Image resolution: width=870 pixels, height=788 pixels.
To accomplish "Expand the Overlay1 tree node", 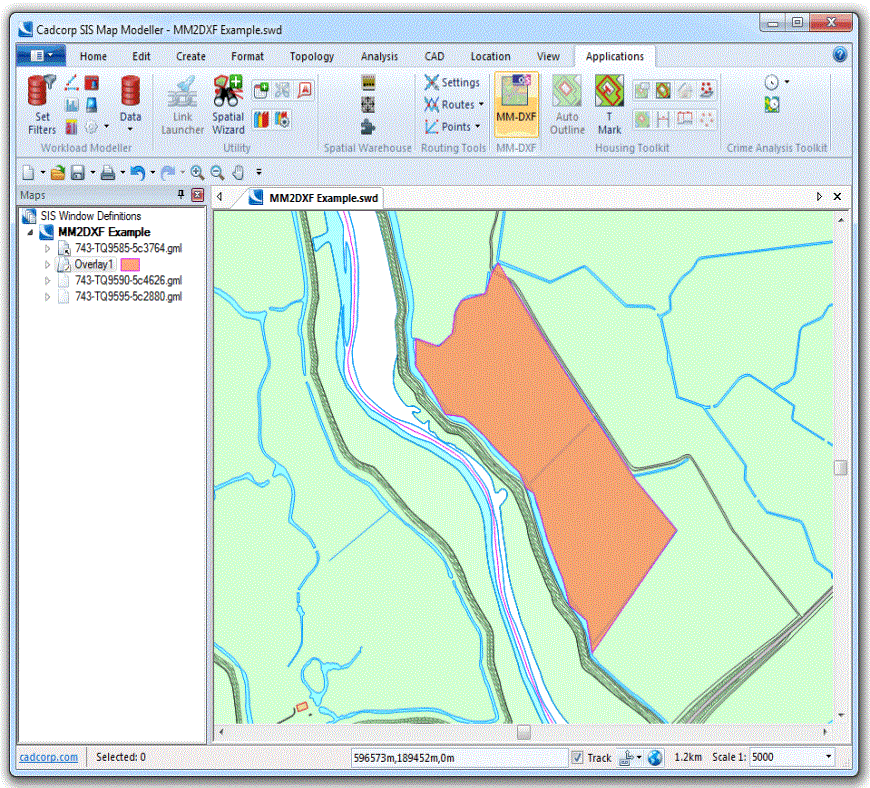I will [48, 265].
